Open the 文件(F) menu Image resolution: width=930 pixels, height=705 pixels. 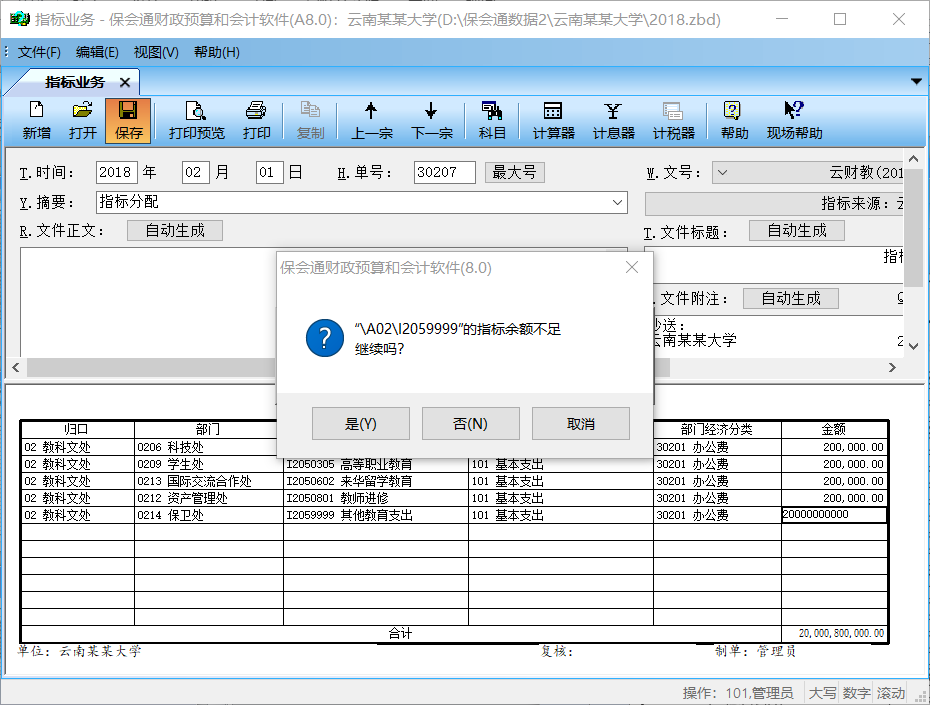[39, 52]
